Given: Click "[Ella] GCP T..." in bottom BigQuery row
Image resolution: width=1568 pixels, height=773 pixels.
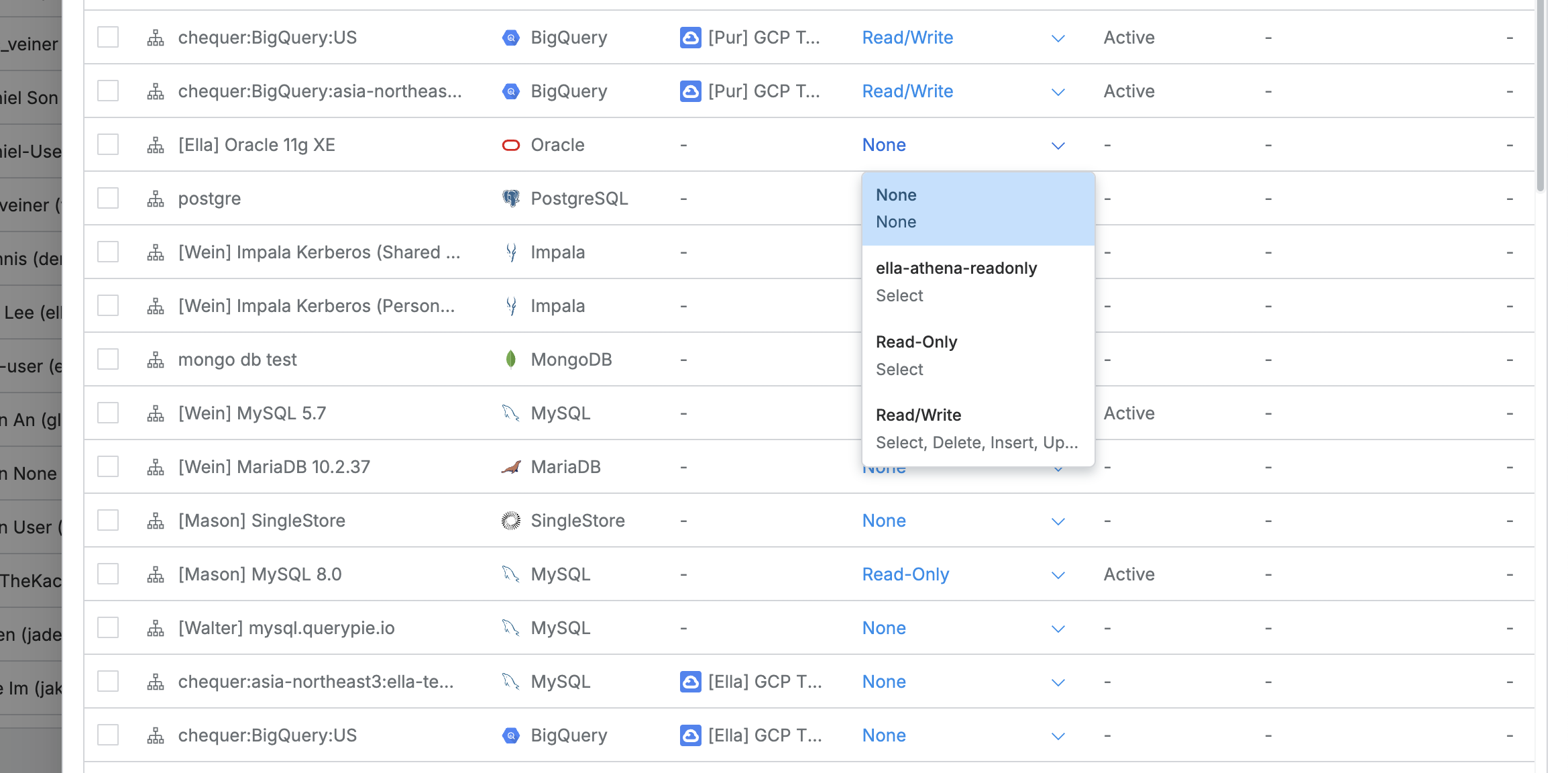Looking at the screenshot, I should tap(765, 735).
